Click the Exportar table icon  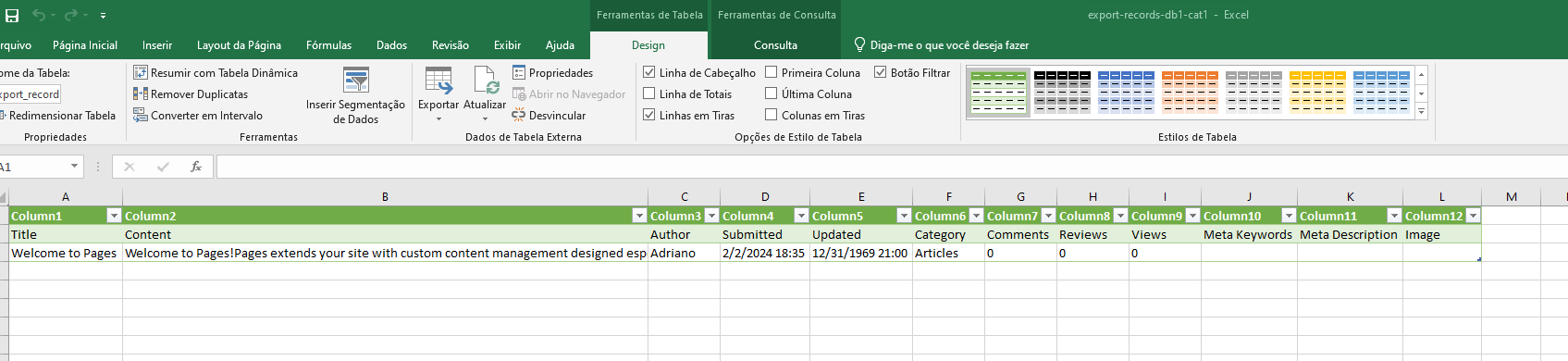click(x=438, y=81)
